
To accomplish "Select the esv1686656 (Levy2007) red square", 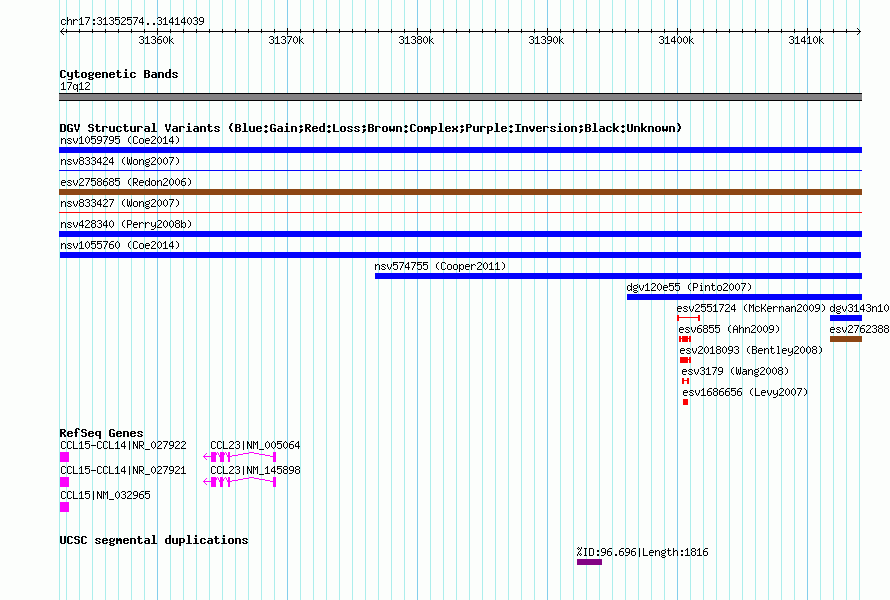I will [x=686, y=402].
